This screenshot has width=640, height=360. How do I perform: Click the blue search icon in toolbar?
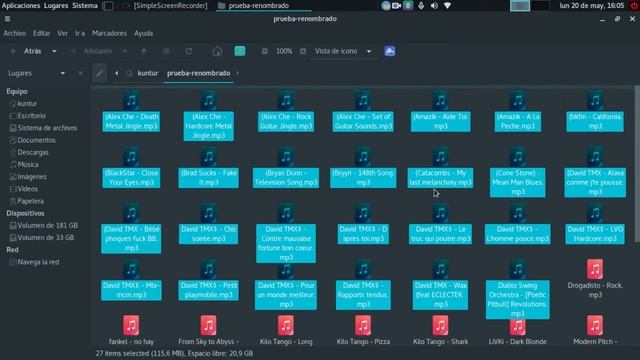pyautogui.click(x=390, y=51)
